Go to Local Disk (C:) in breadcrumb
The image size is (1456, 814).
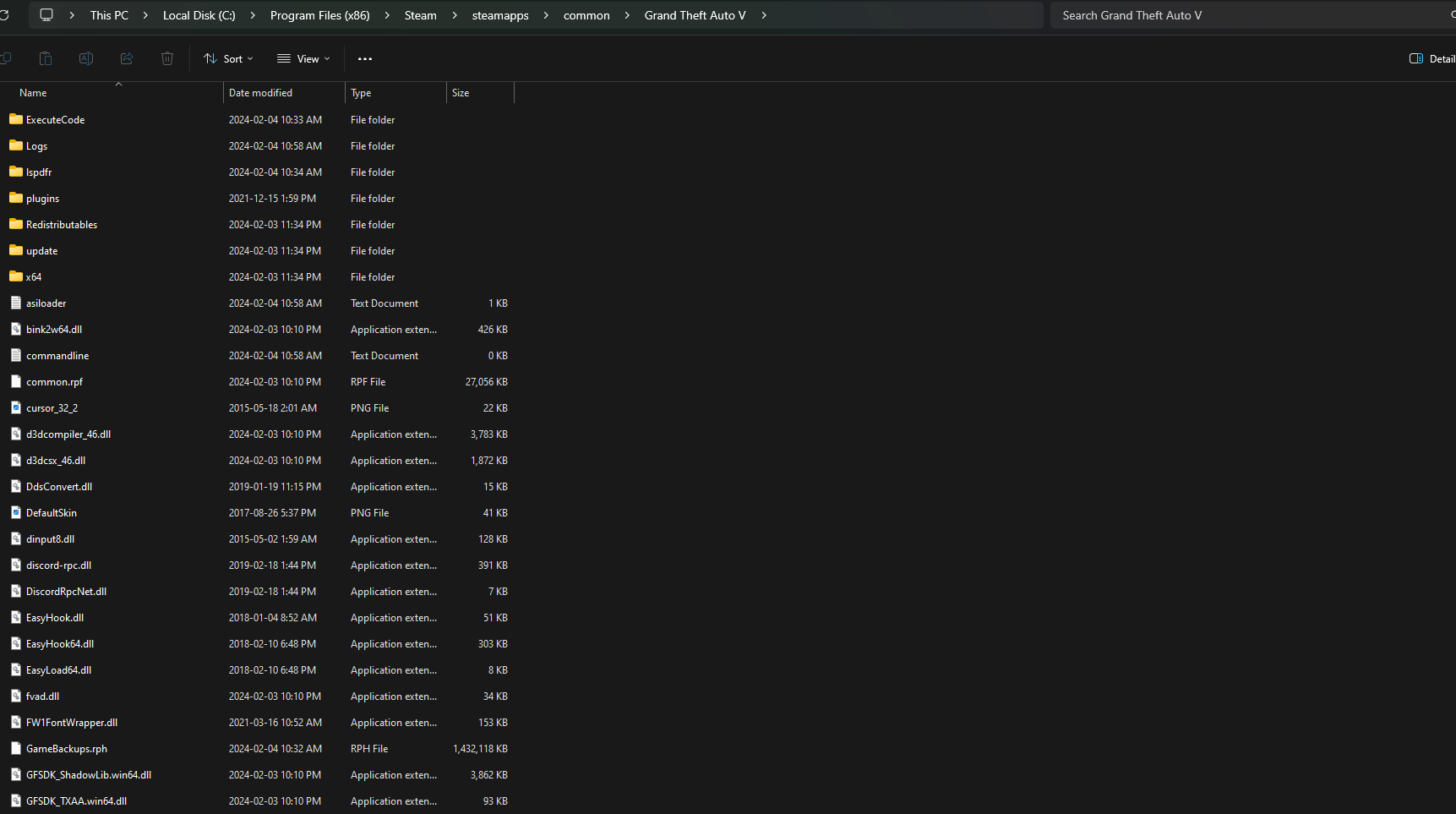tap(199, 15)
